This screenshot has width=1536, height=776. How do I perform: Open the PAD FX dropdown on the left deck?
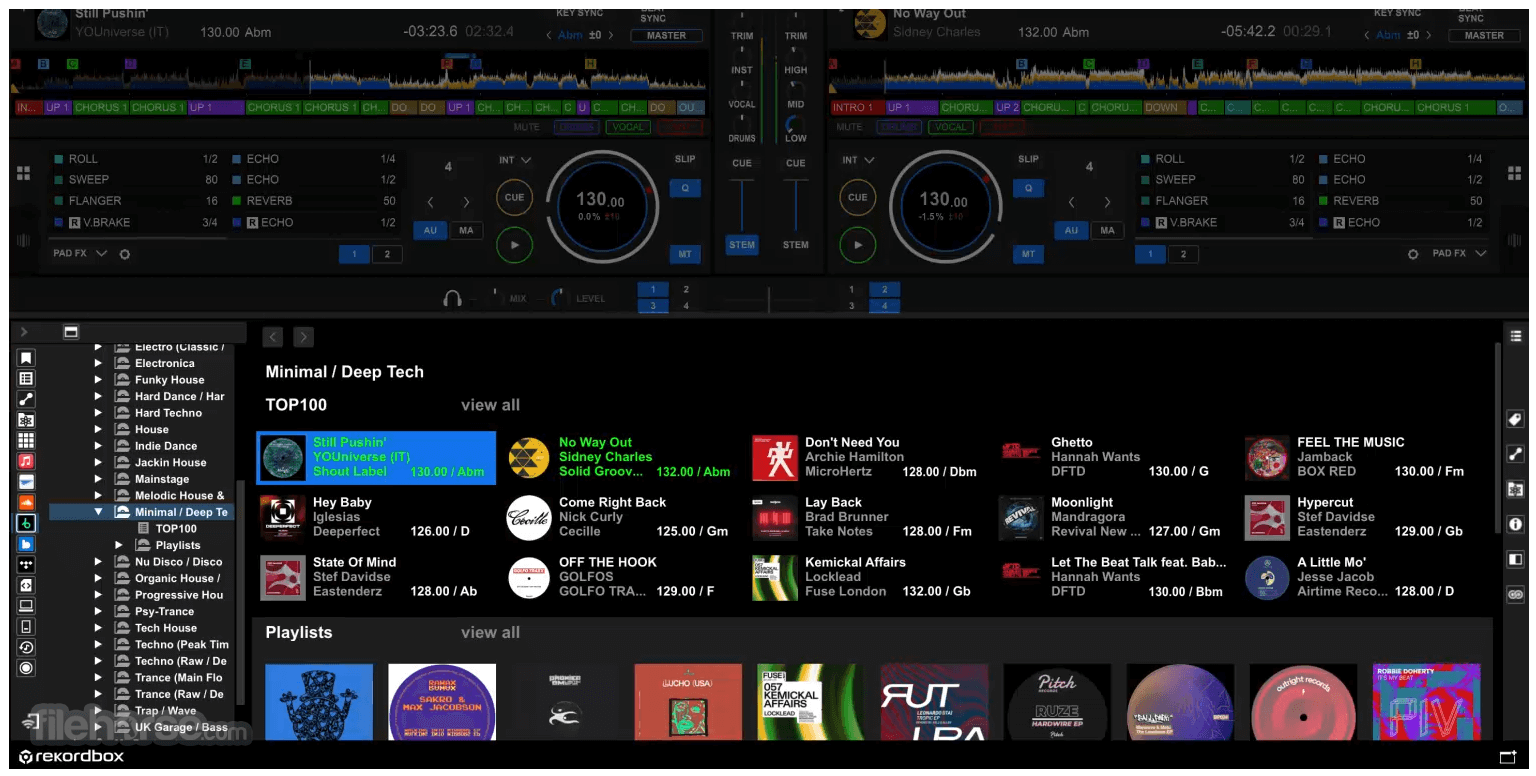(80, 254)
